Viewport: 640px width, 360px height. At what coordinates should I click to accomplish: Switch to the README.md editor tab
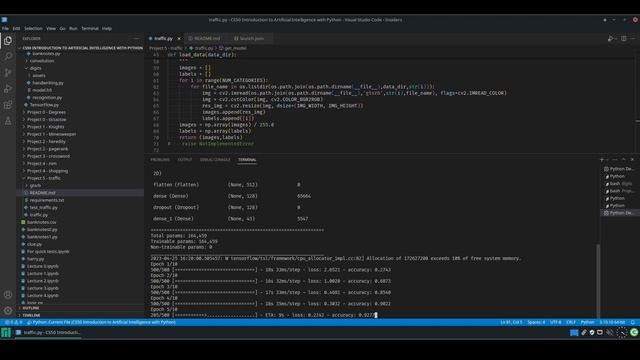[x=206, y=38]
